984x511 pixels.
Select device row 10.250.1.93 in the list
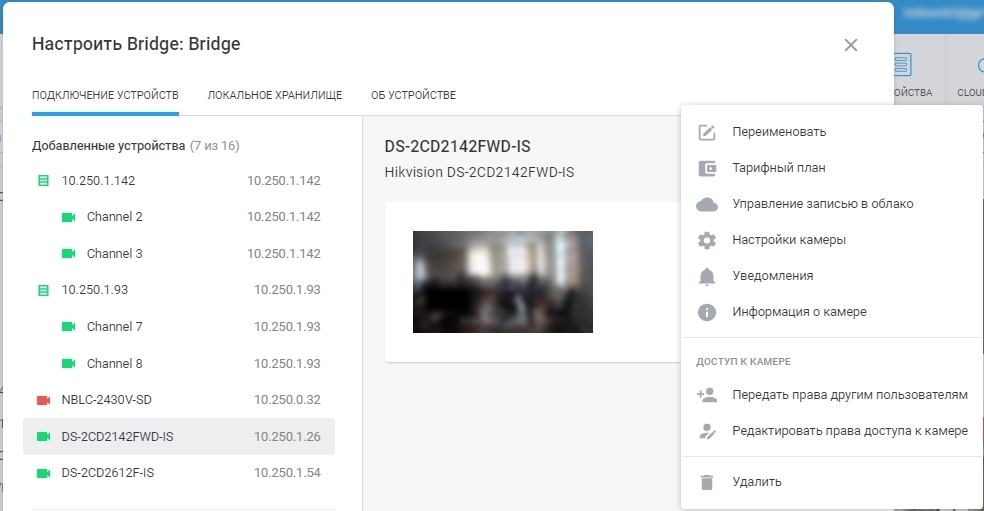179,290
